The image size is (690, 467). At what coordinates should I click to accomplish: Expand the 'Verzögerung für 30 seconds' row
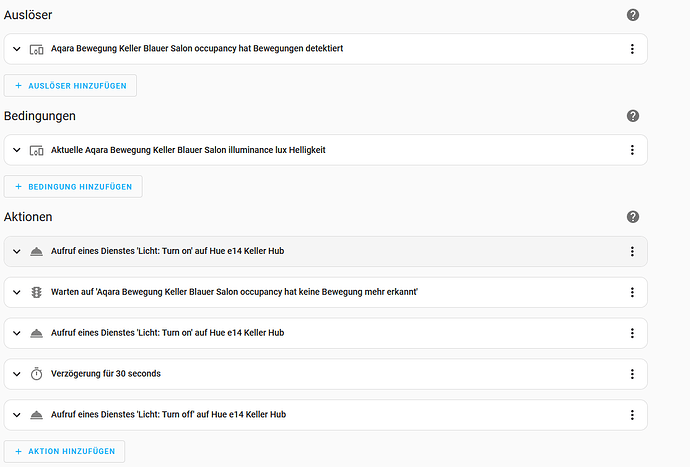17,374
